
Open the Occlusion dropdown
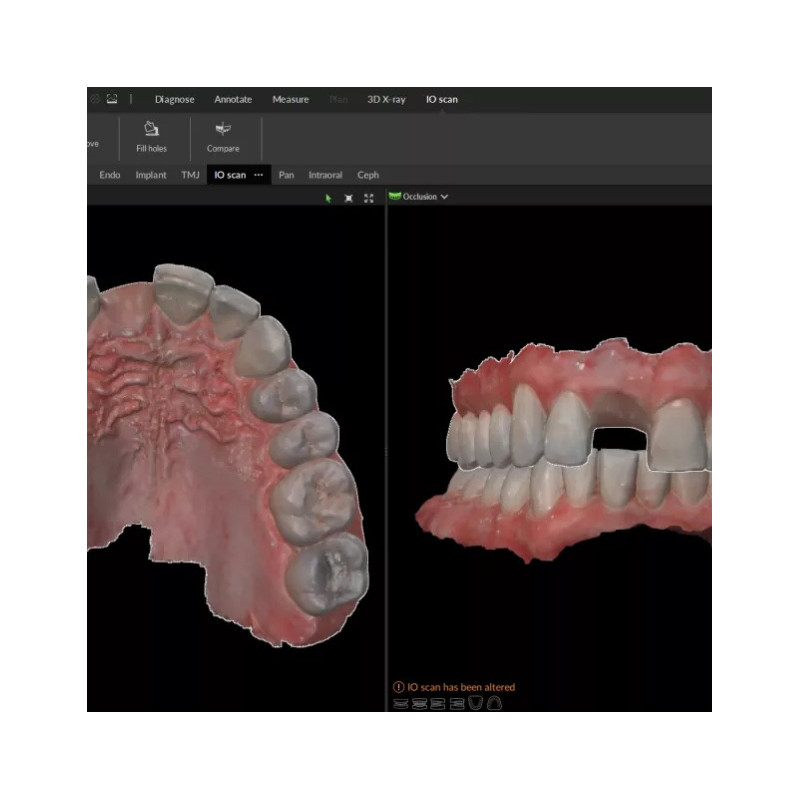[x=419, y=197]
